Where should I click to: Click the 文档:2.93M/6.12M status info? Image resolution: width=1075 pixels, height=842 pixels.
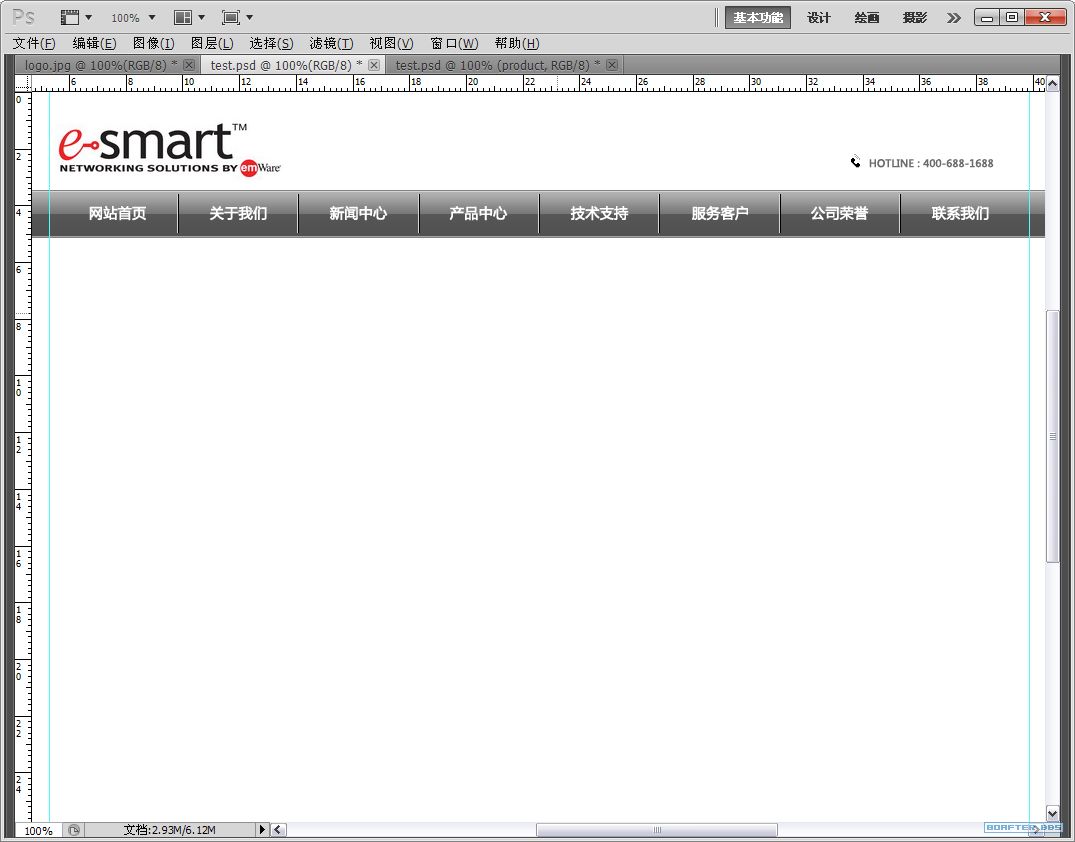click(169, 830)
